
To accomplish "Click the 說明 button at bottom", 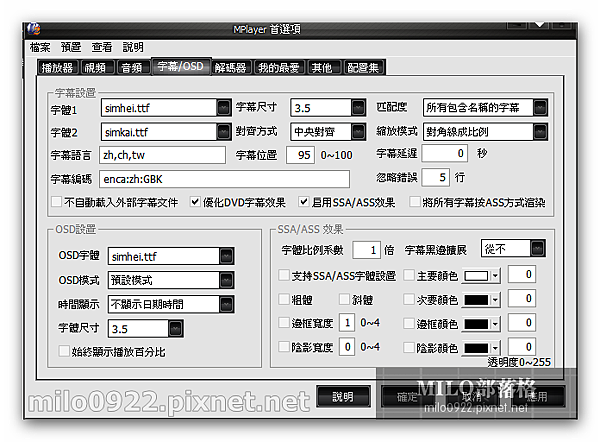I will point(343,397).
